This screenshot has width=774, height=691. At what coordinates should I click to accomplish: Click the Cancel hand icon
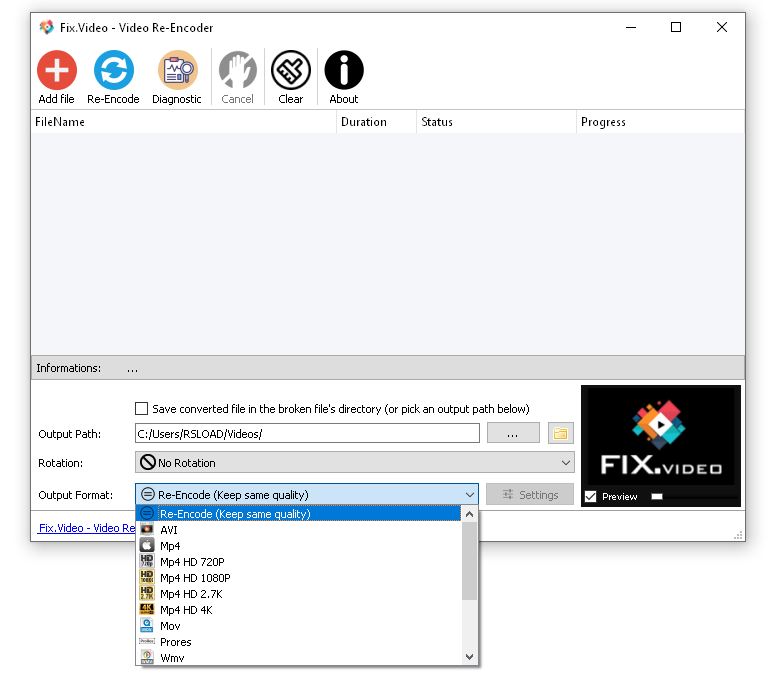click(x=237, y=70)
